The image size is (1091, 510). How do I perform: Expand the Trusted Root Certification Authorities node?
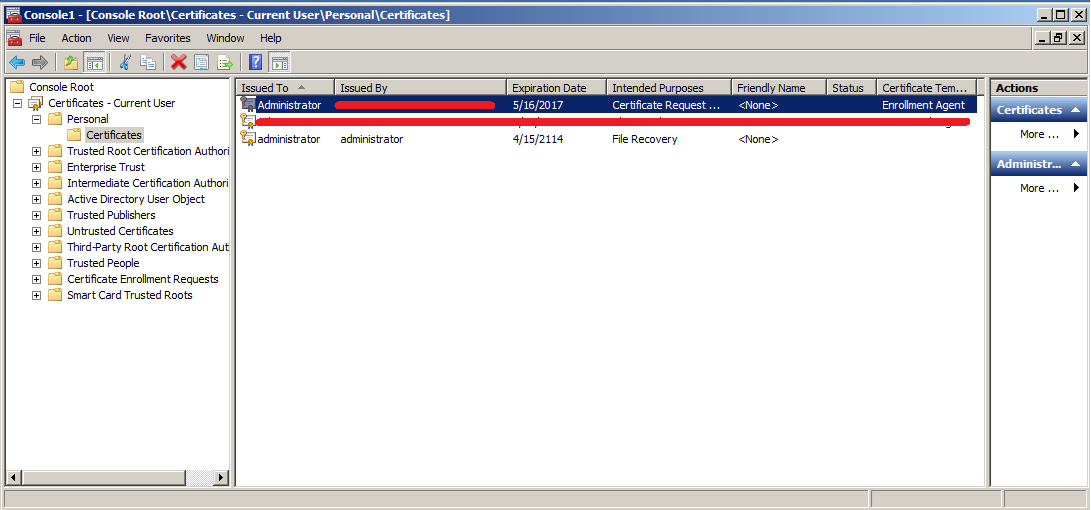tap(37, 151)
